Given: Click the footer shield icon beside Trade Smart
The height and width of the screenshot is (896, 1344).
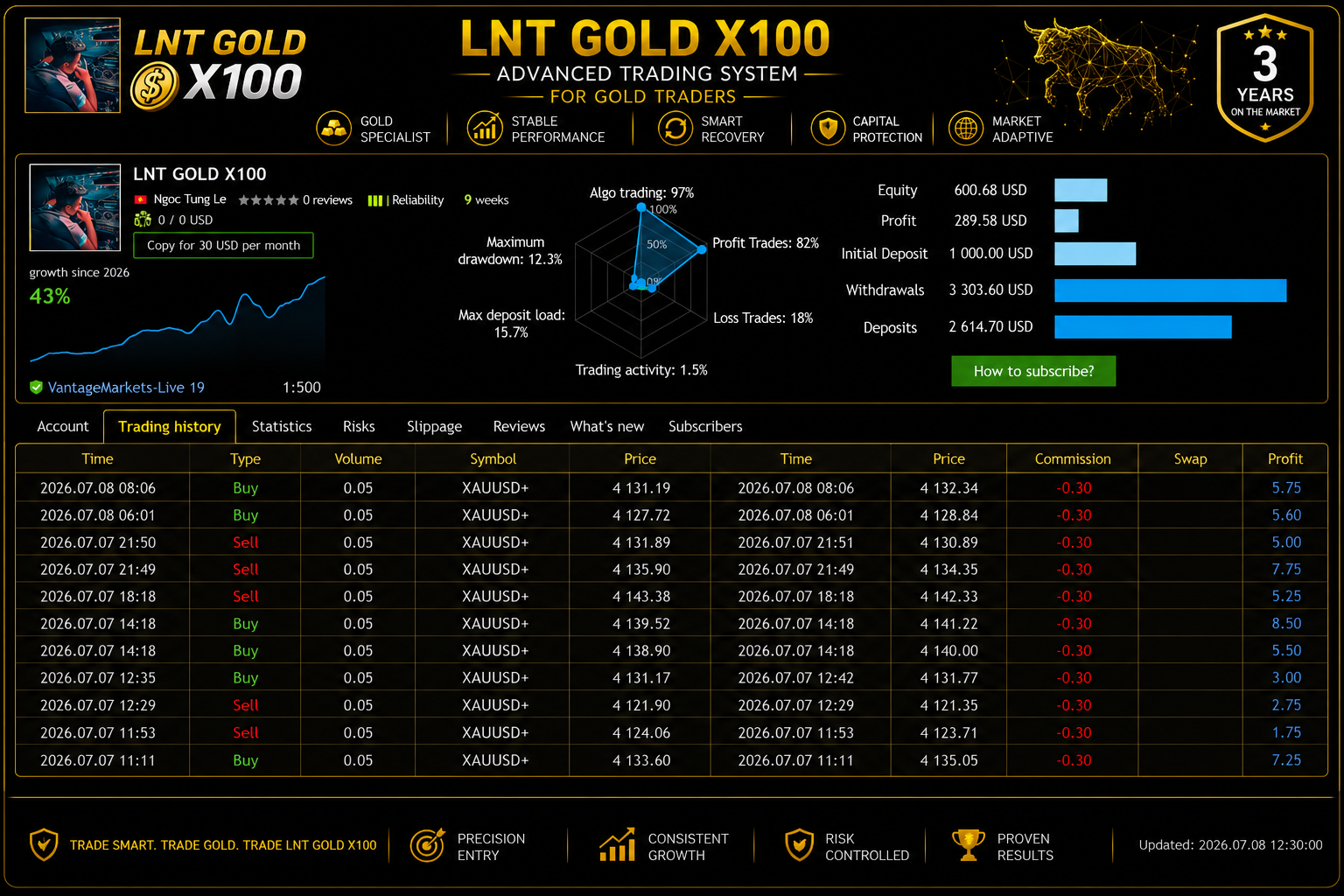Looking at the screenshot, I should 44,845.
